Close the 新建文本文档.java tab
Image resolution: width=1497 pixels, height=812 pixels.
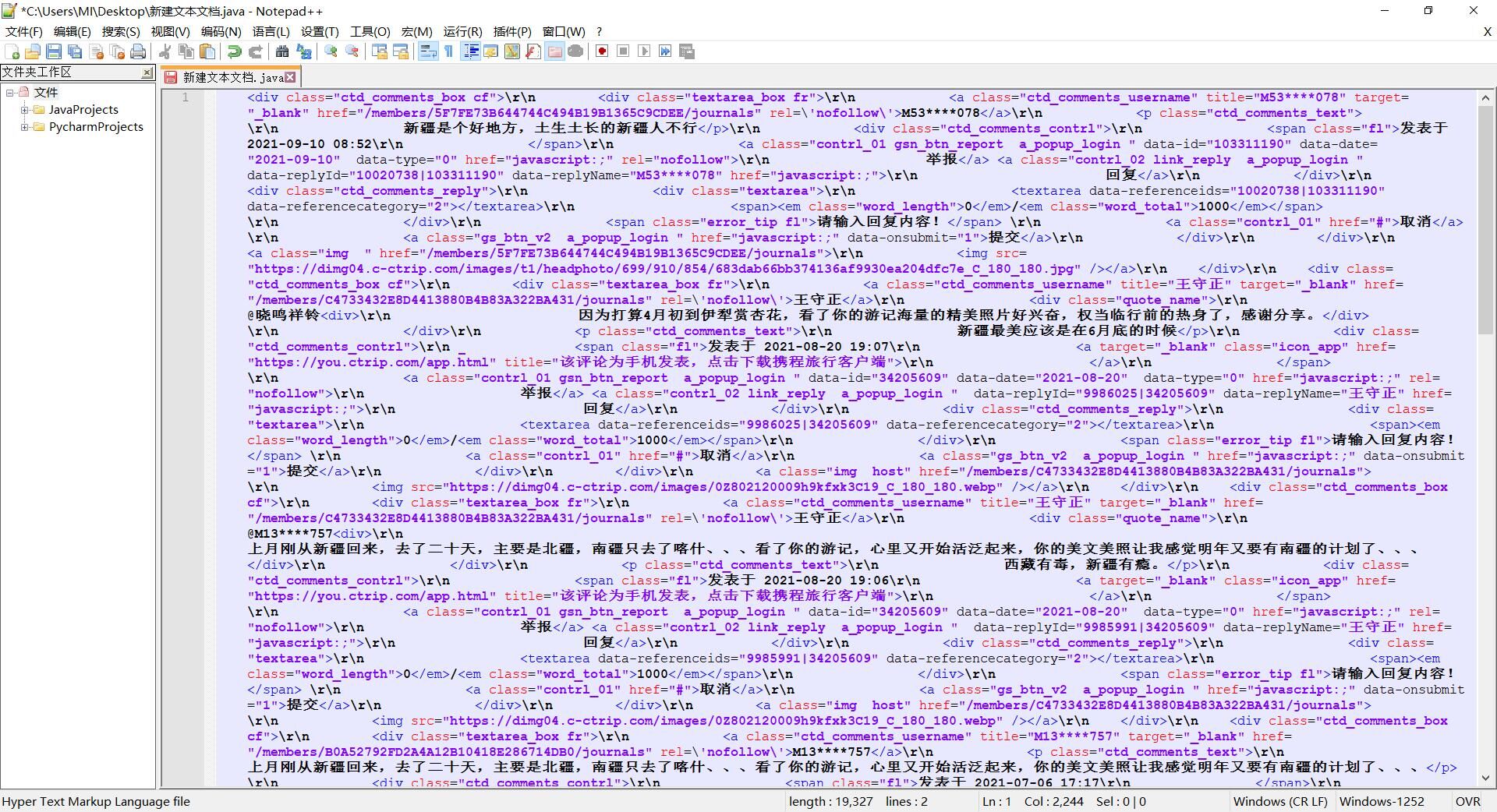290,77
